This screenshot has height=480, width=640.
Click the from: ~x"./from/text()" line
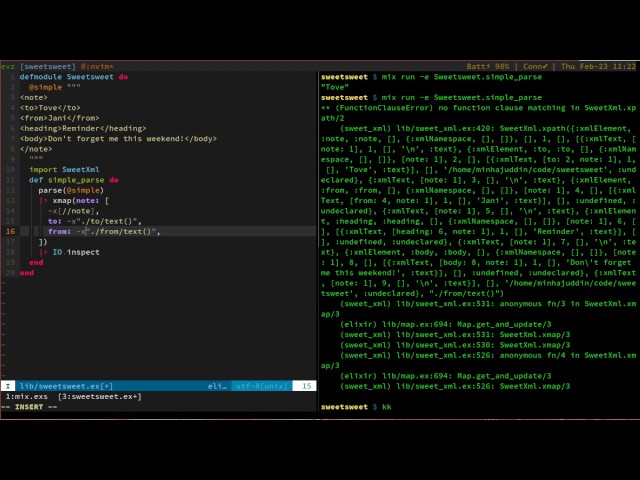coord(104,231)
